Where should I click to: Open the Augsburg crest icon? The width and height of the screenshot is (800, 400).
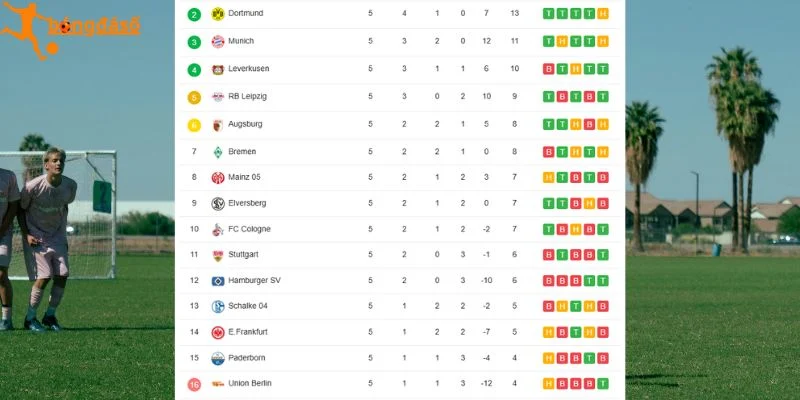click(218, 124)
